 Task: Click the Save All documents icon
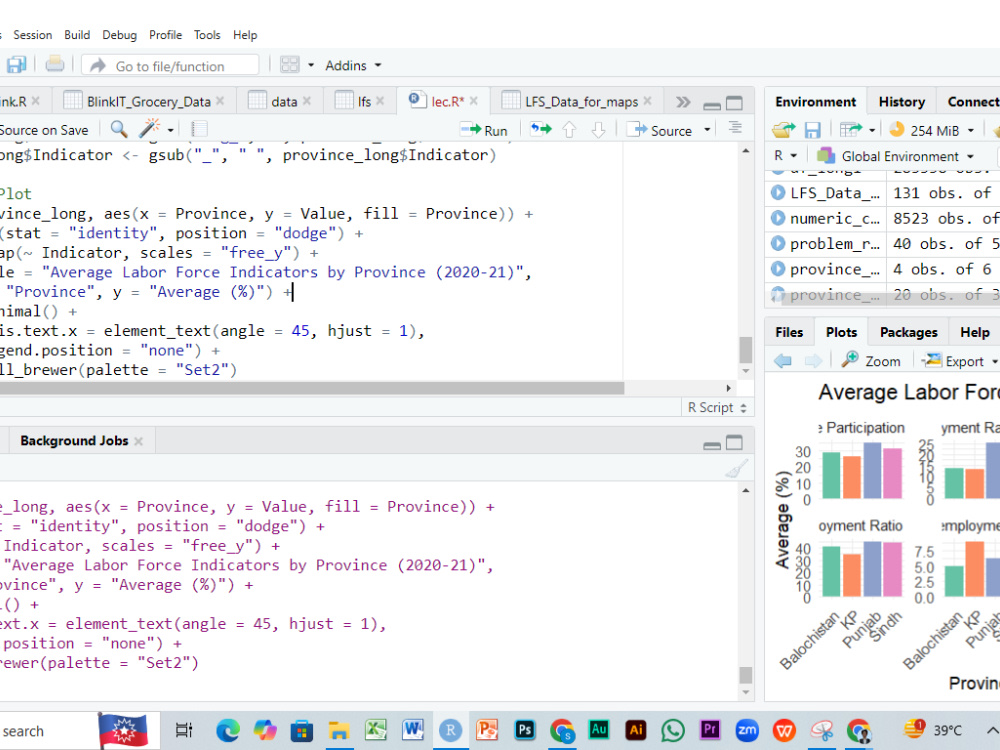click(15, 65)
